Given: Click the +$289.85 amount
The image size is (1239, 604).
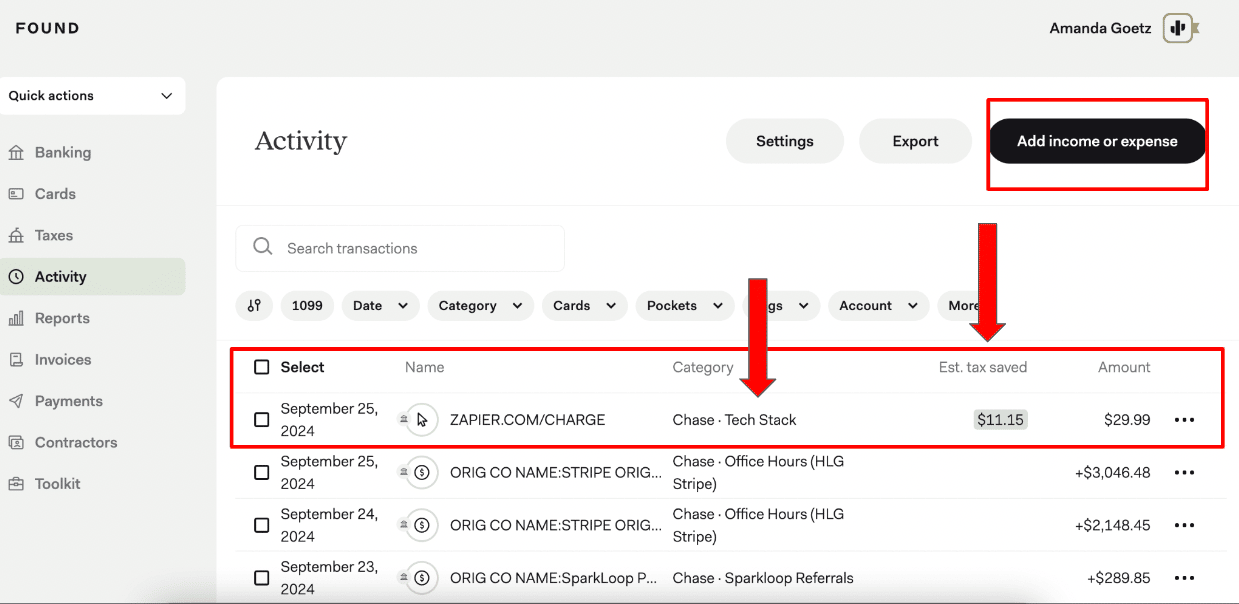Looking at the screenshot, I should pyautogui.click(x=1118, y=578).
